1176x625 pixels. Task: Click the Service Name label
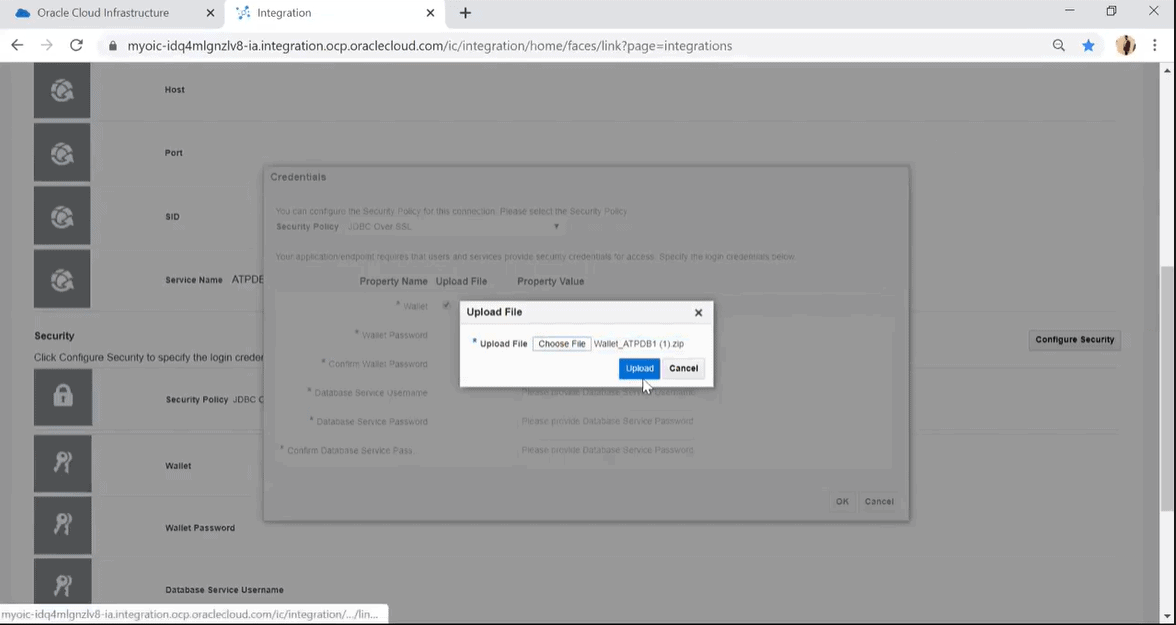[194, 280]
